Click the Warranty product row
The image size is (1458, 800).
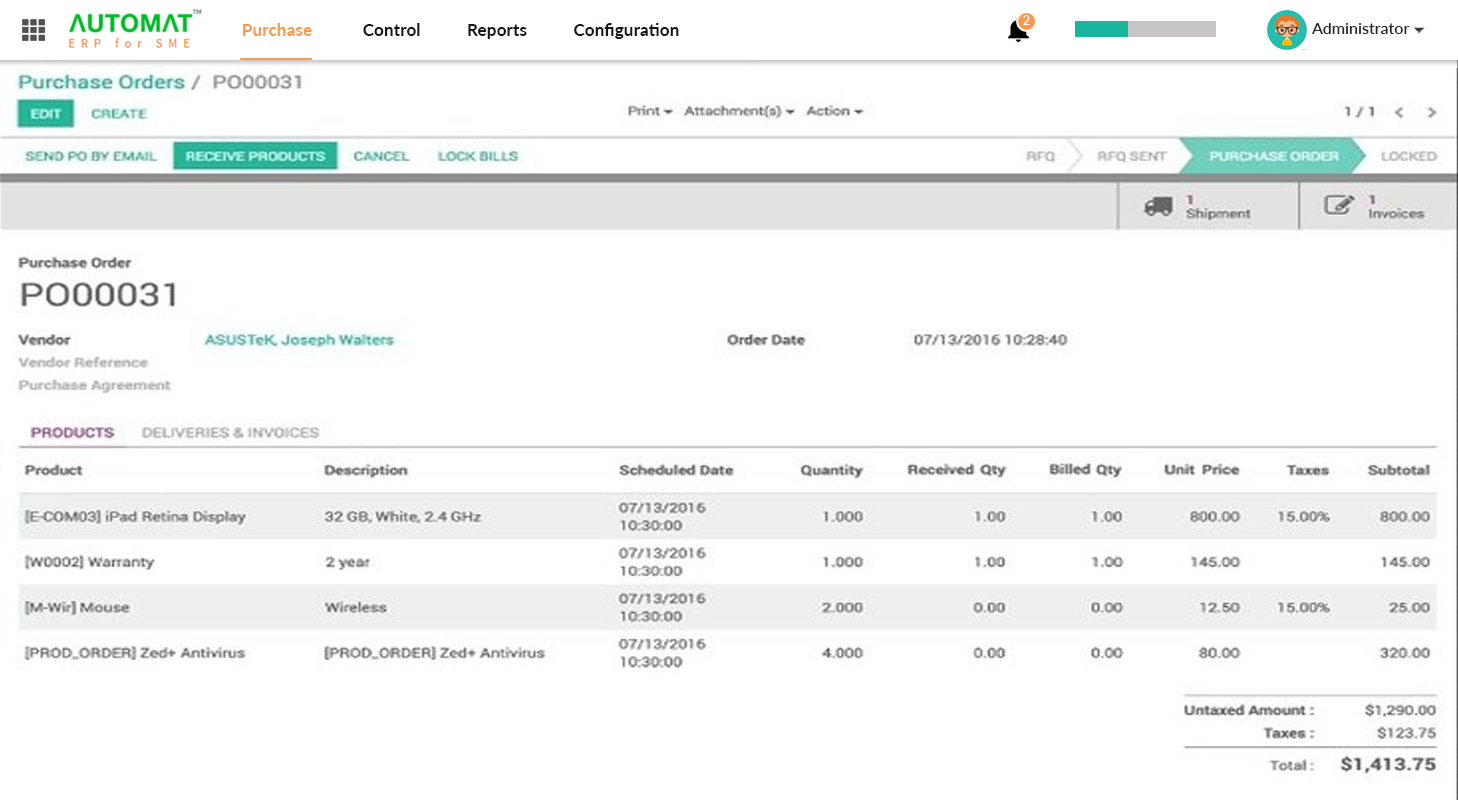728,562
